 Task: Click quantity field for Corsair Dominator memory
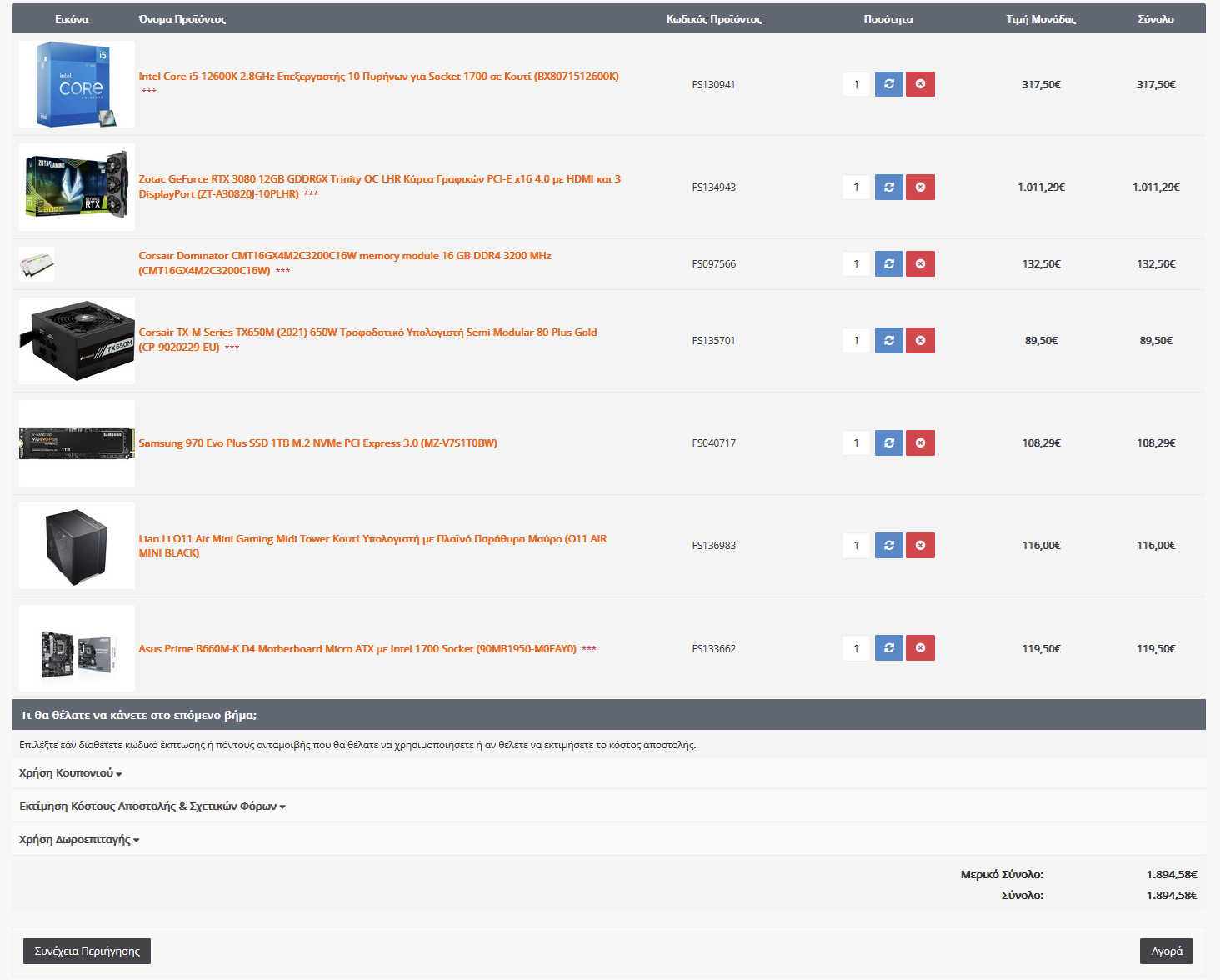pos(856,263)
